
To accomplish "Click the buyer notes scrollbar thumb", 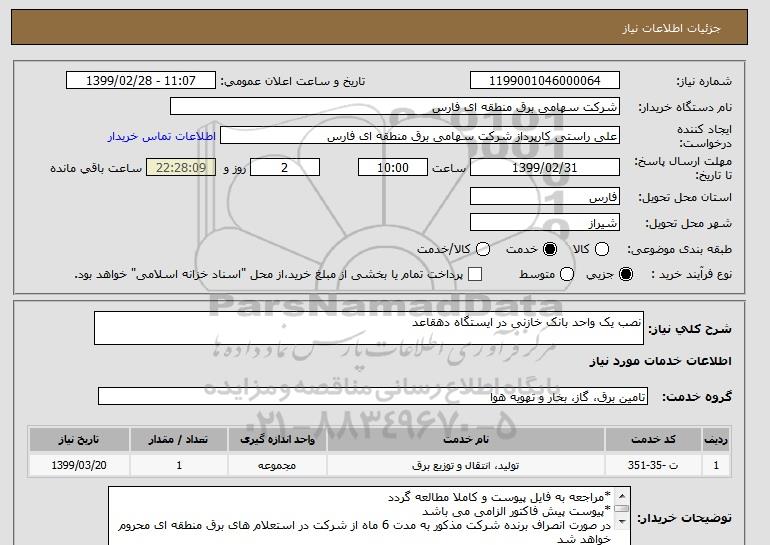I will click(x=622, y=509).
